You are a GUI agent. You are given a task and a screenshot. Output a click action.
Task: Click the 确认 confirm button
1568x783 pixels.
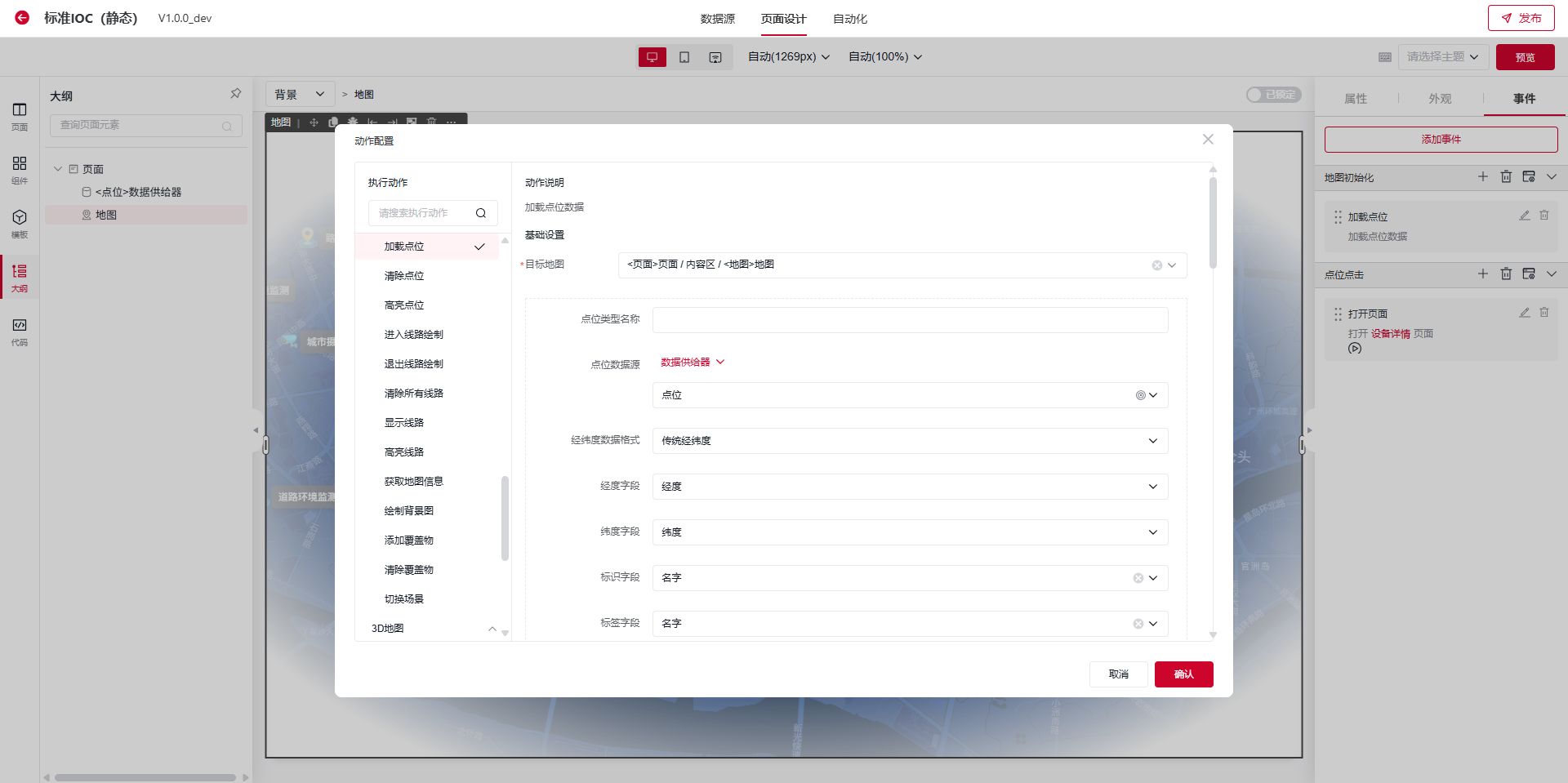click(x=1183, y=674)
